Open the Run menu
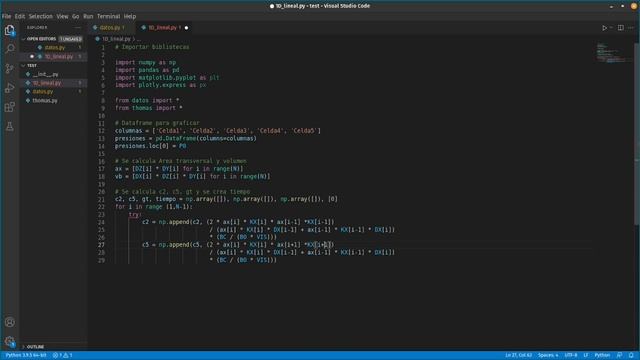 [x=88, y=16]
